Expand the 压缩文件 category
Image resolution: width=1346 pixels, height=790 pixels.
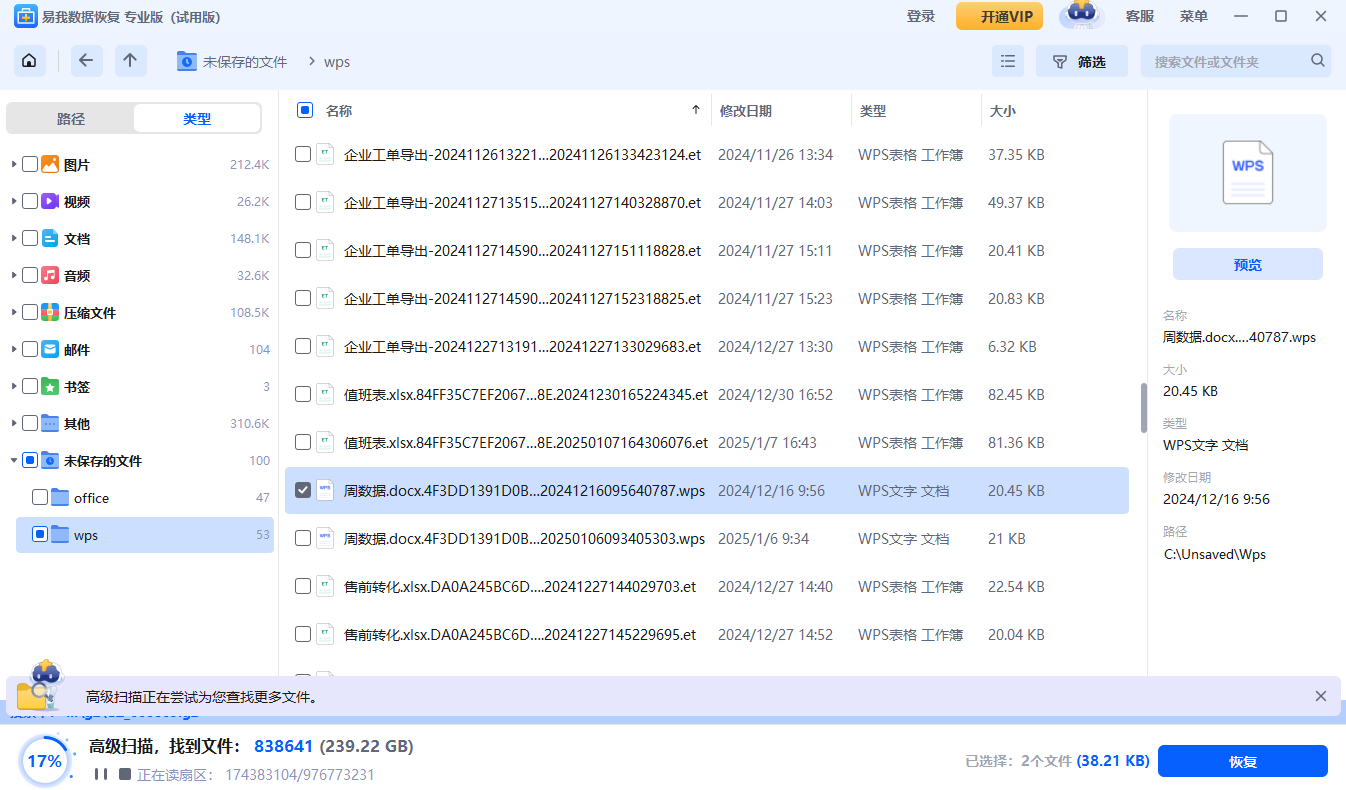[x=14, y=313]
